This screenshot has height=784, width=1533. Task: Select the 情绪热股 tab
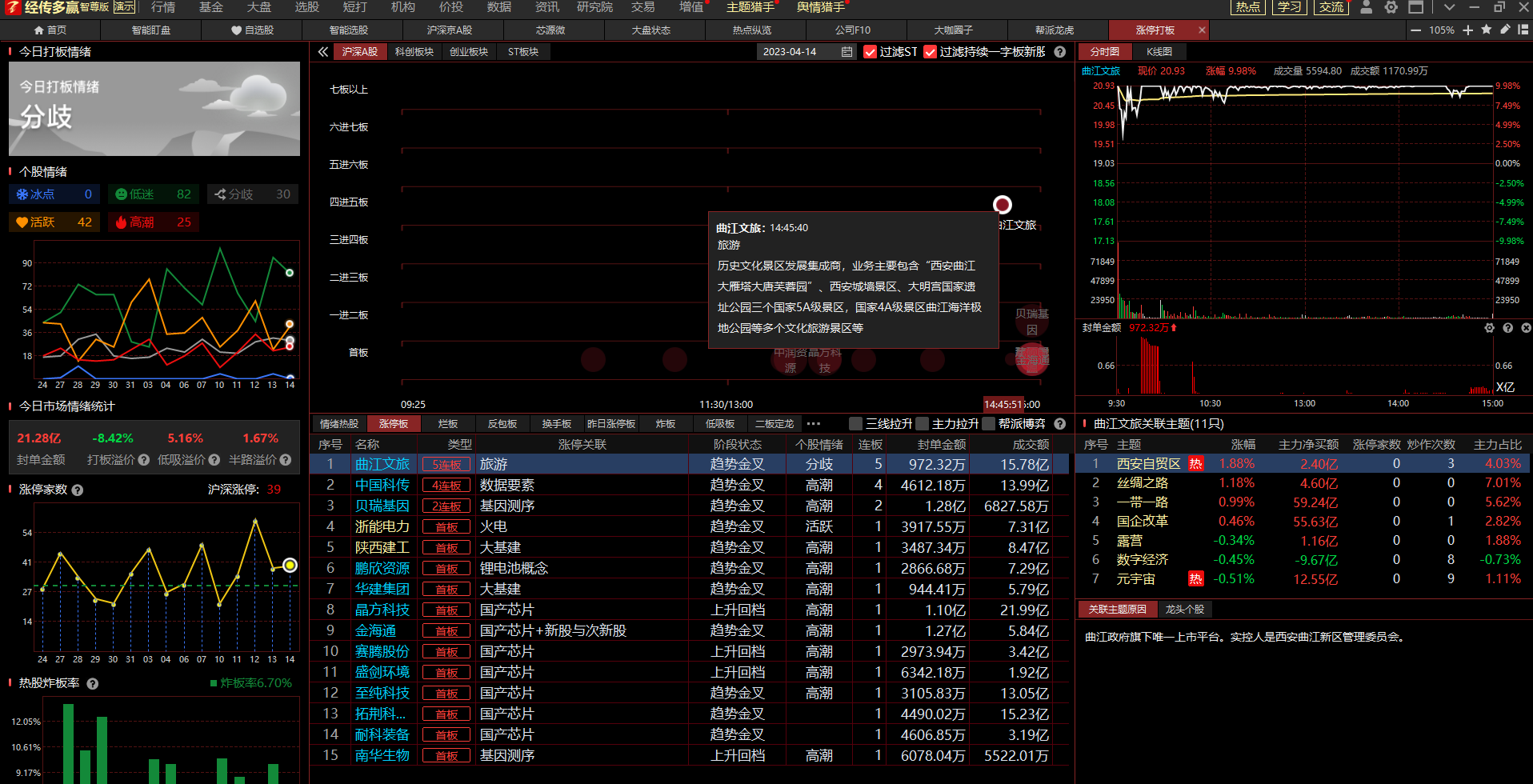click(339, 424)
